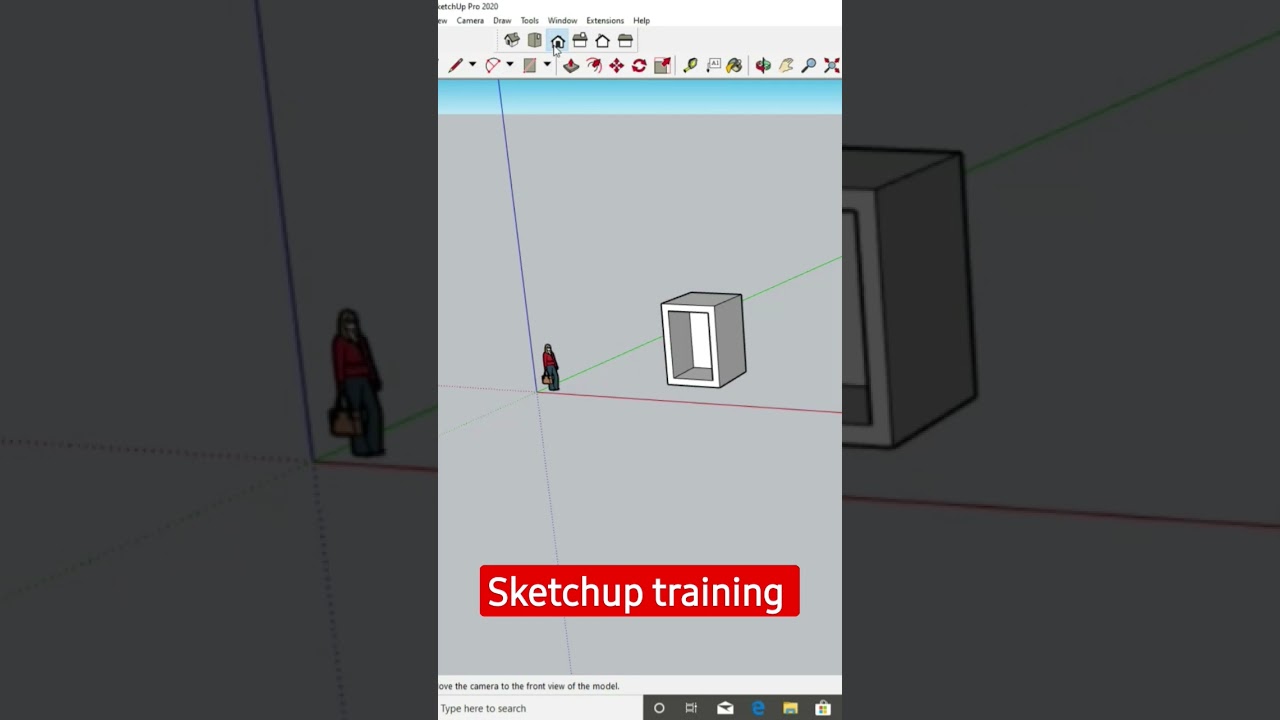1280x720 pixels.
Task: Open File Explorer from taskbar
Action: coord(790,708)
